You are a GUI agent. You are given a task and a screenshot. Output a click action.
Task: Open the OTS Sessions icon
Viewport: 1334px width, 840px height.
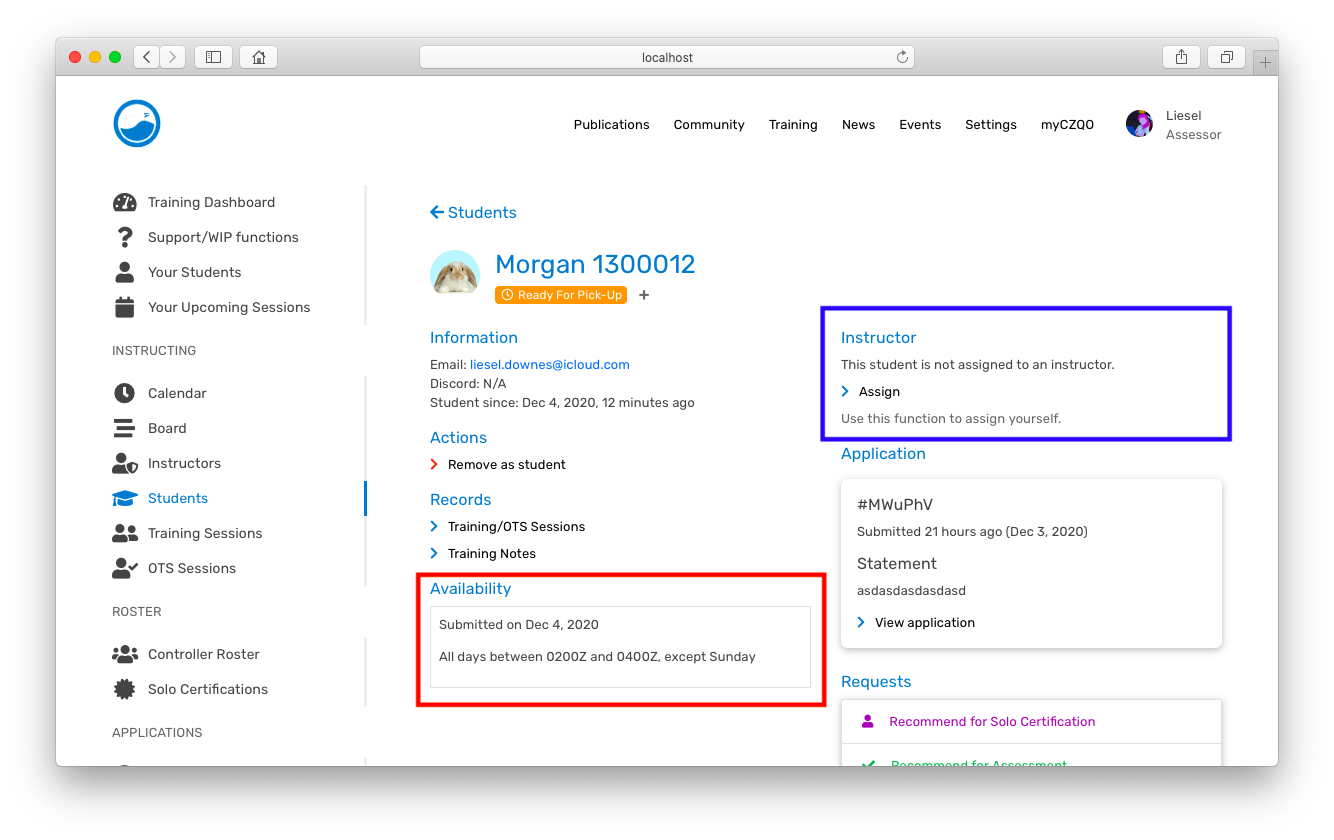point(125,568)
